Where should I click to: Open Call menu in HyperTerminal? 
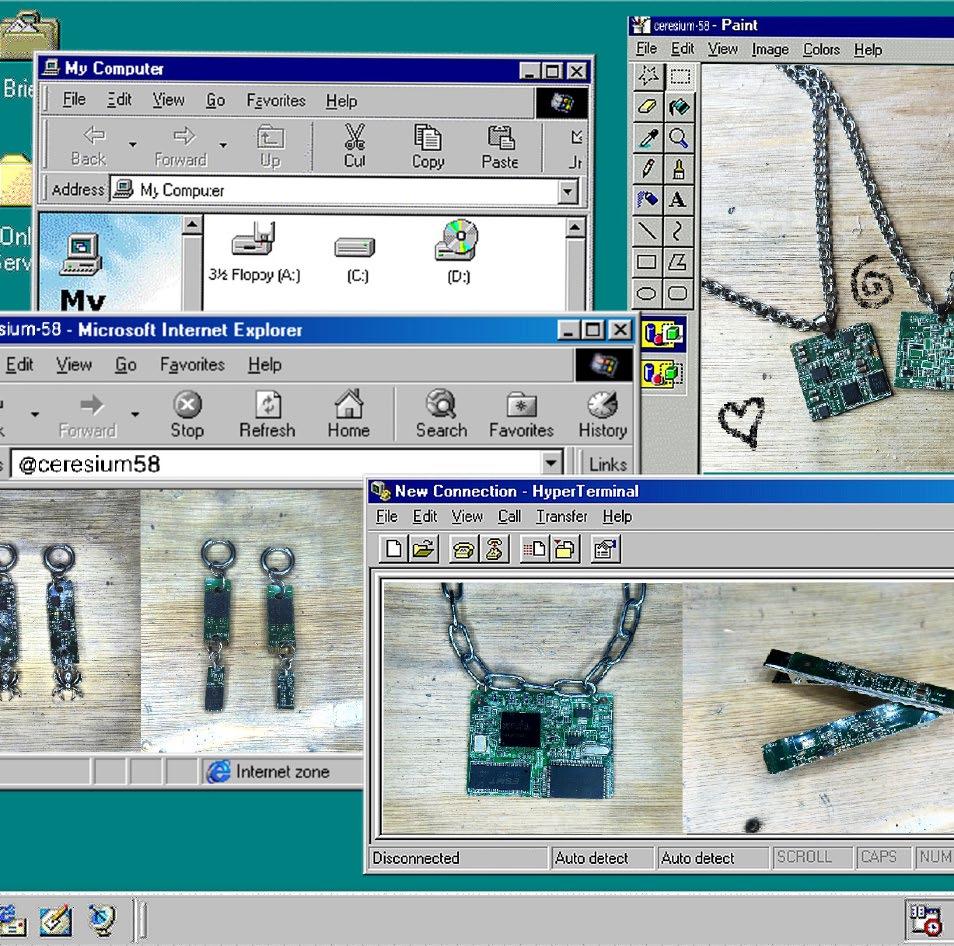click(509, 516)
